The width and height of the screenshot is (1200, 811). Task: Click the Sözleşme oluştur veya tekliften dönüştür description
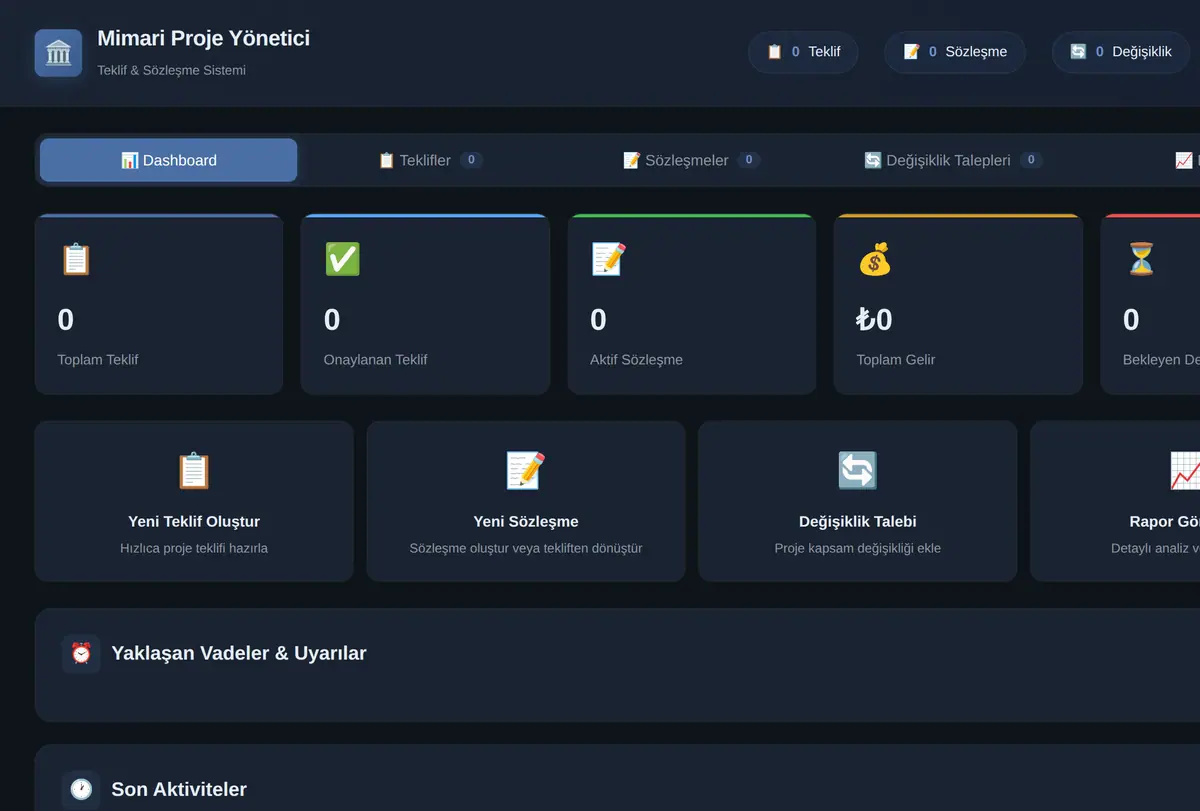tap(526, 548)
